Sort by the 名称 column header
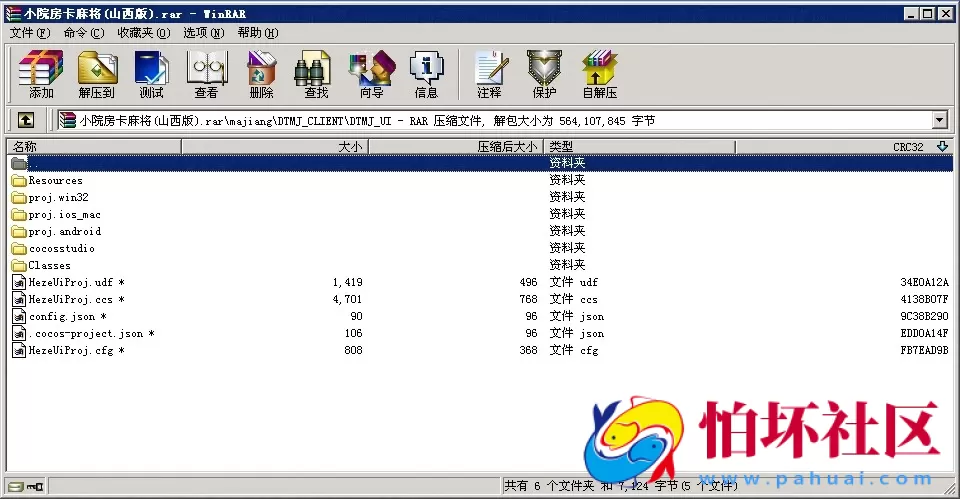This screenshot has height=499, width=960. point(94,146)
